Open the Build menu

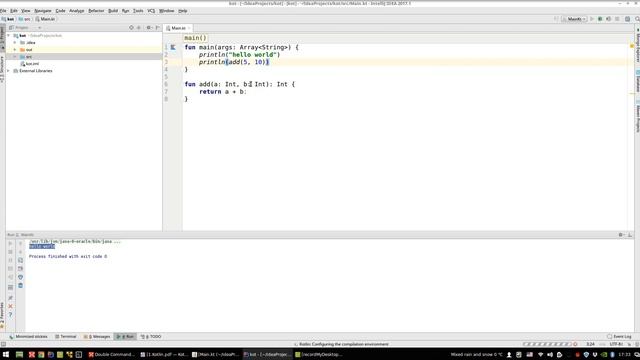113,11
